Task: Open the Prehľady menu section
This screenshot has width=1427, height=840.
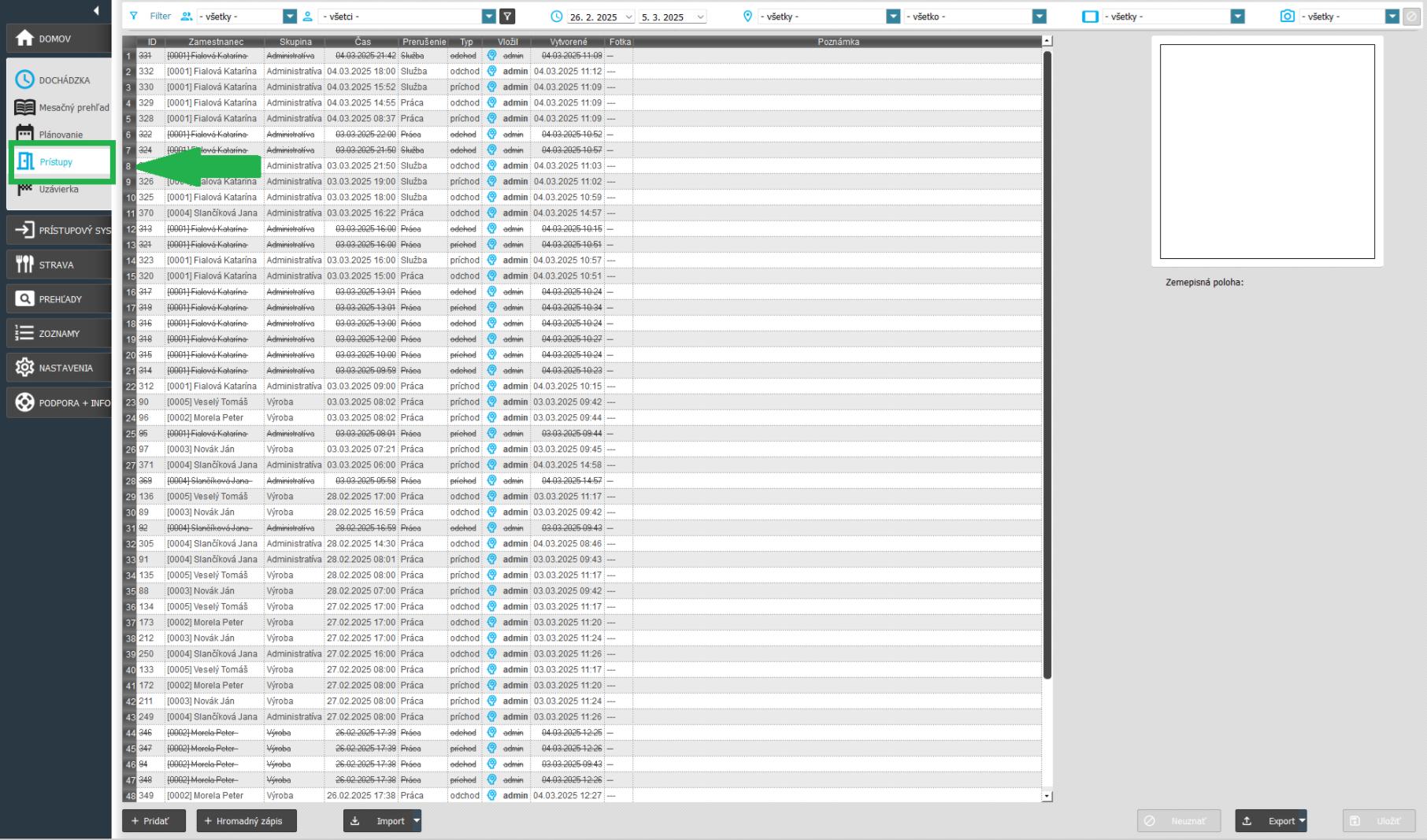Action: (57, 299)
